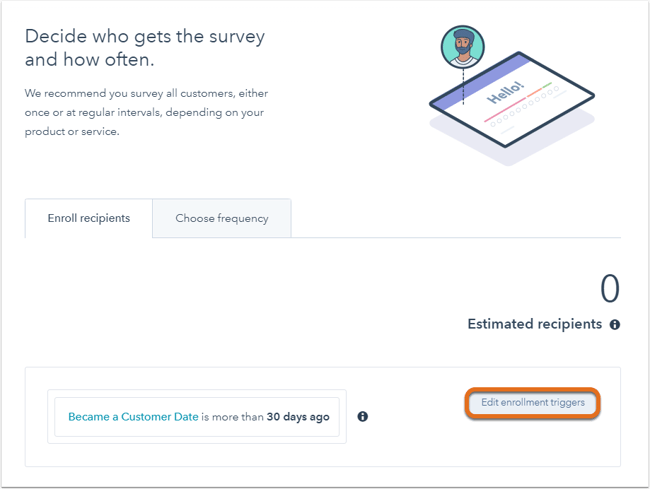Image resolution: width=650 pixels, height=489 pixels.
Task: Click the 'is more than' filter text
Action: tap(233, 417)
